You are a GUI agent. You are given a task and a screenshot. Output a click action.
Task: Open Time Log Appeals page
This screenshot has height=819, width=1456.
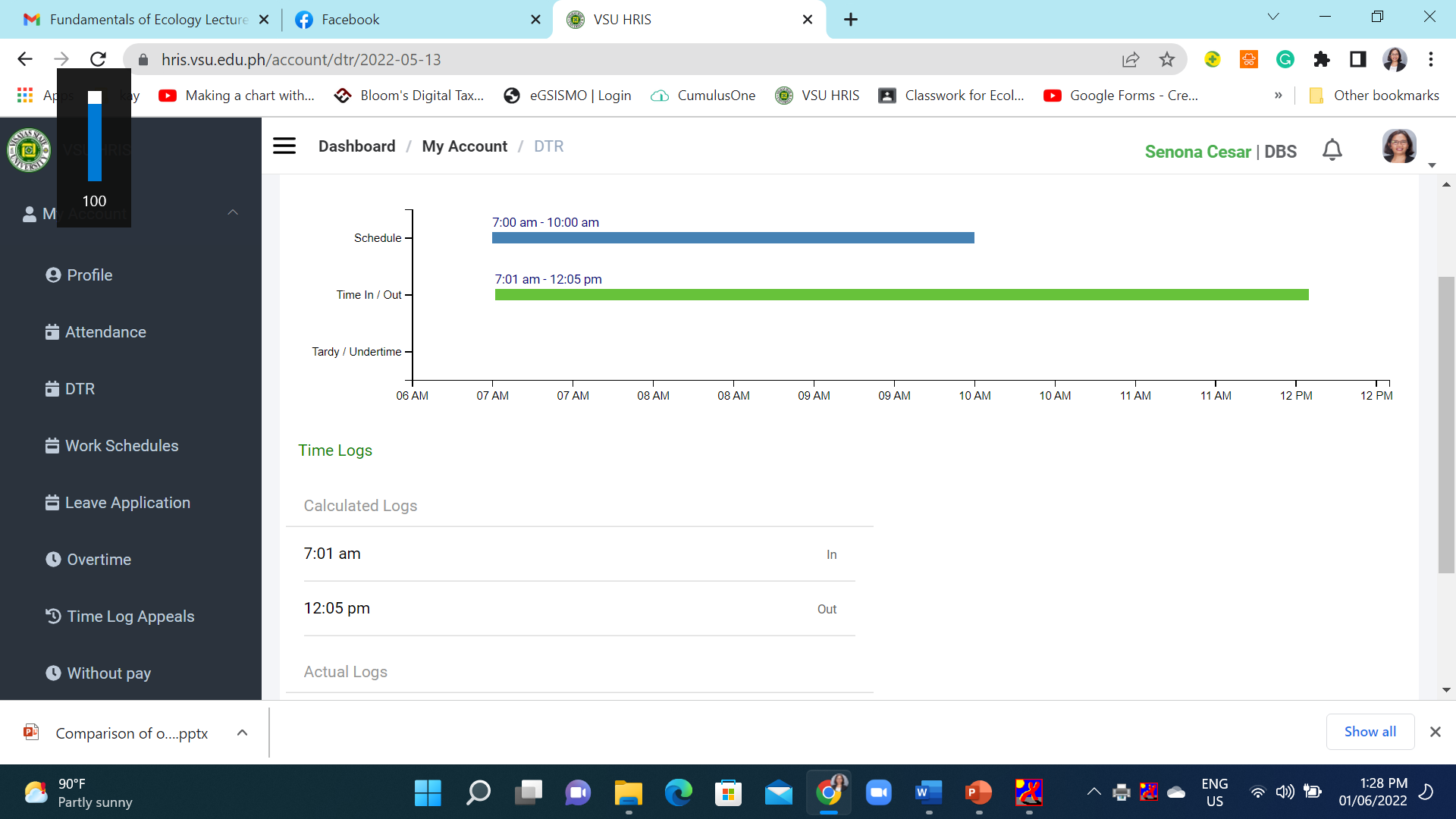(130, 617)
